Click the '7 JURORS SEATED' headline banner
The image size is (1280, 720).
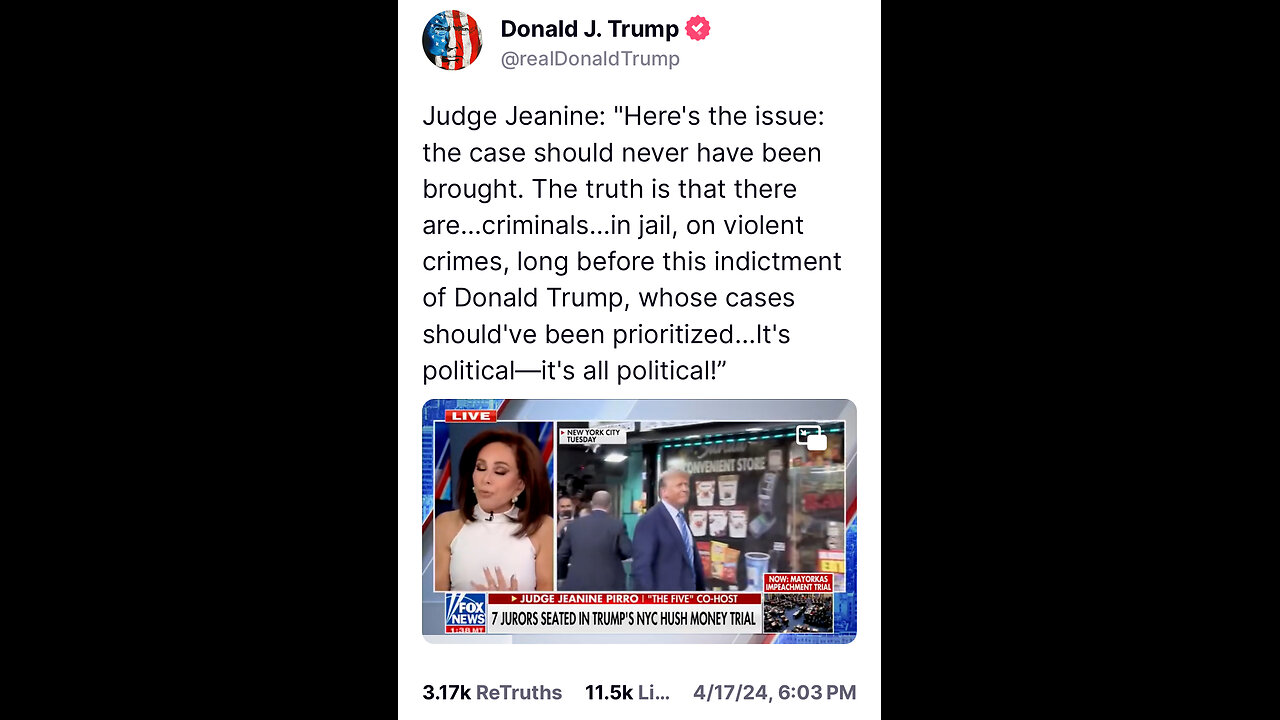point(625,619)
